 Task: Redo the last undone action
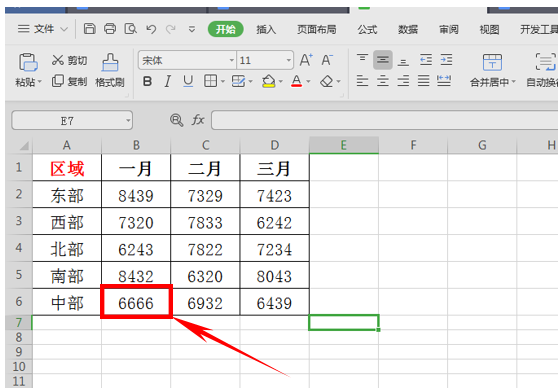click(x=171, y=29)
